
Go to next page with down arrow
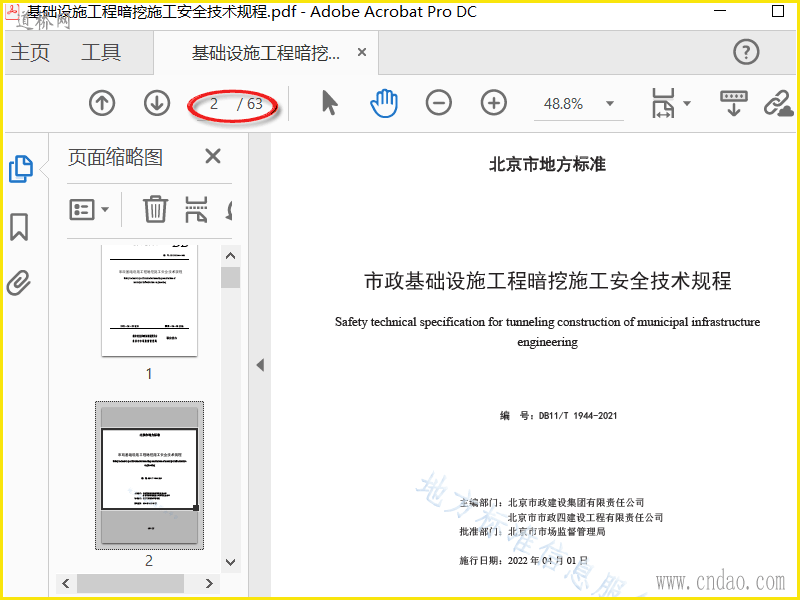157,104
